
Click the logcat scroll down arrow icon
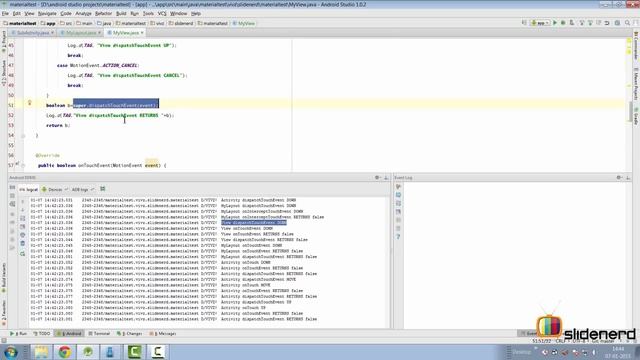pyautogui.click(x=22, y=210)
